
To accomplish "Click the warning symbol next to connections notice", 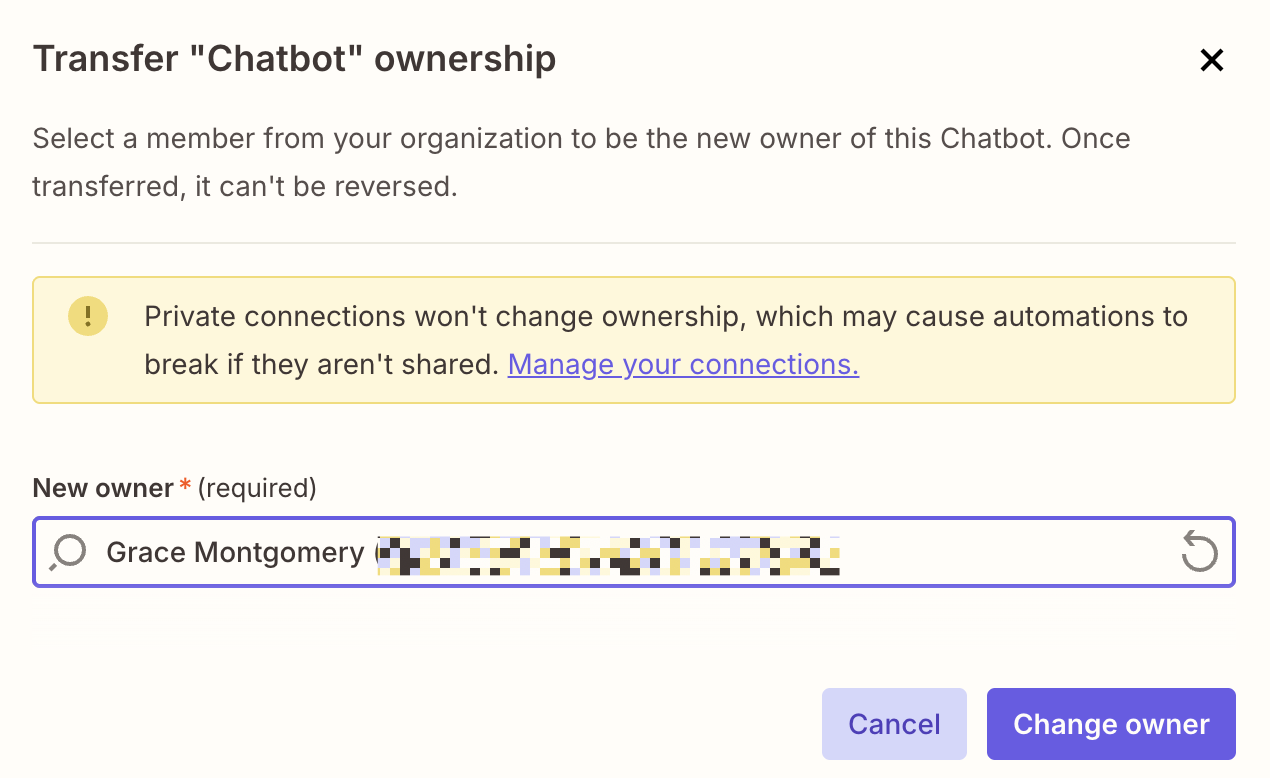I will point(88,316).
